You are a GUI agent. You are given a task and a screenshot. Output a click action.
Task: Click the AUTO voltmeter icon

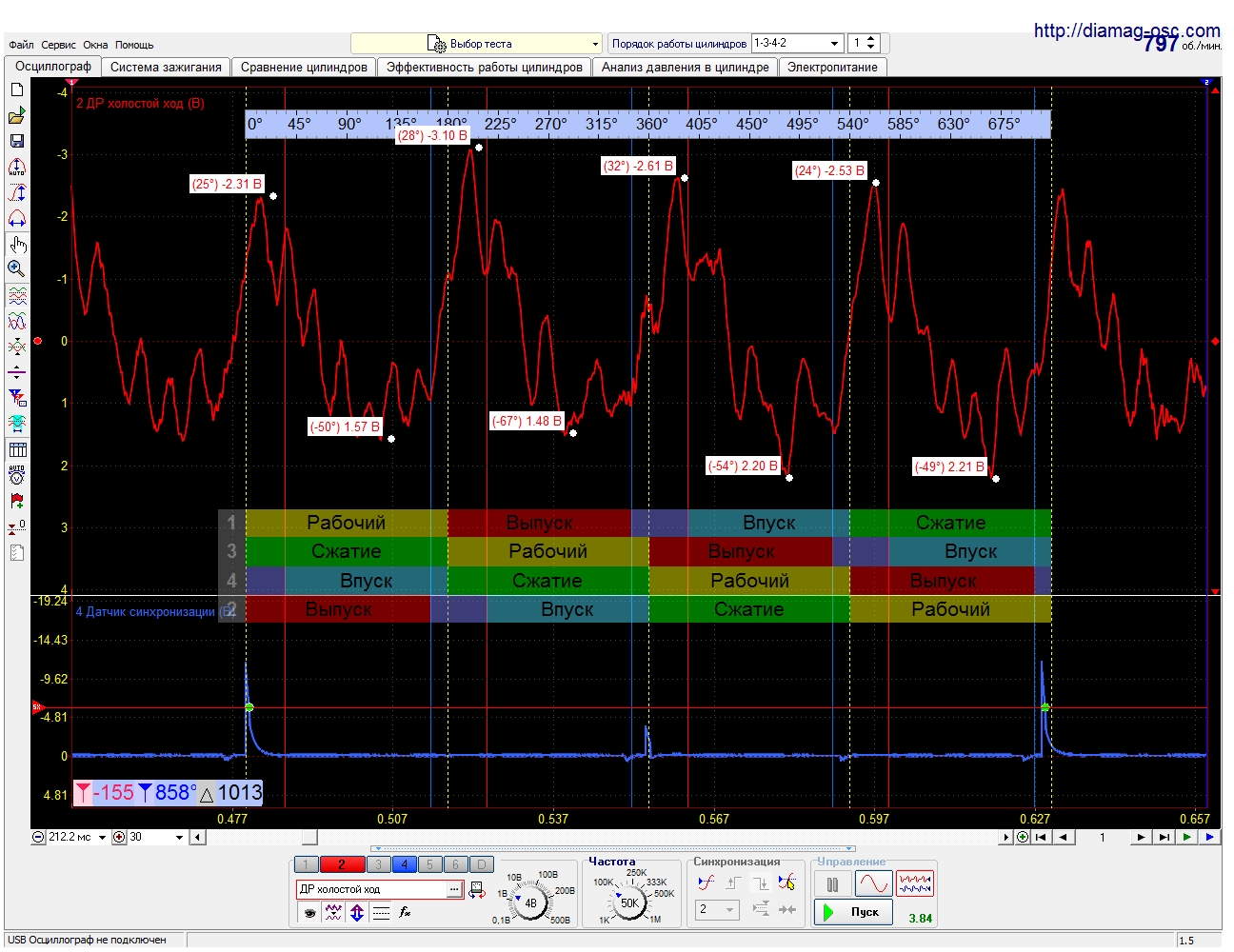17,475
